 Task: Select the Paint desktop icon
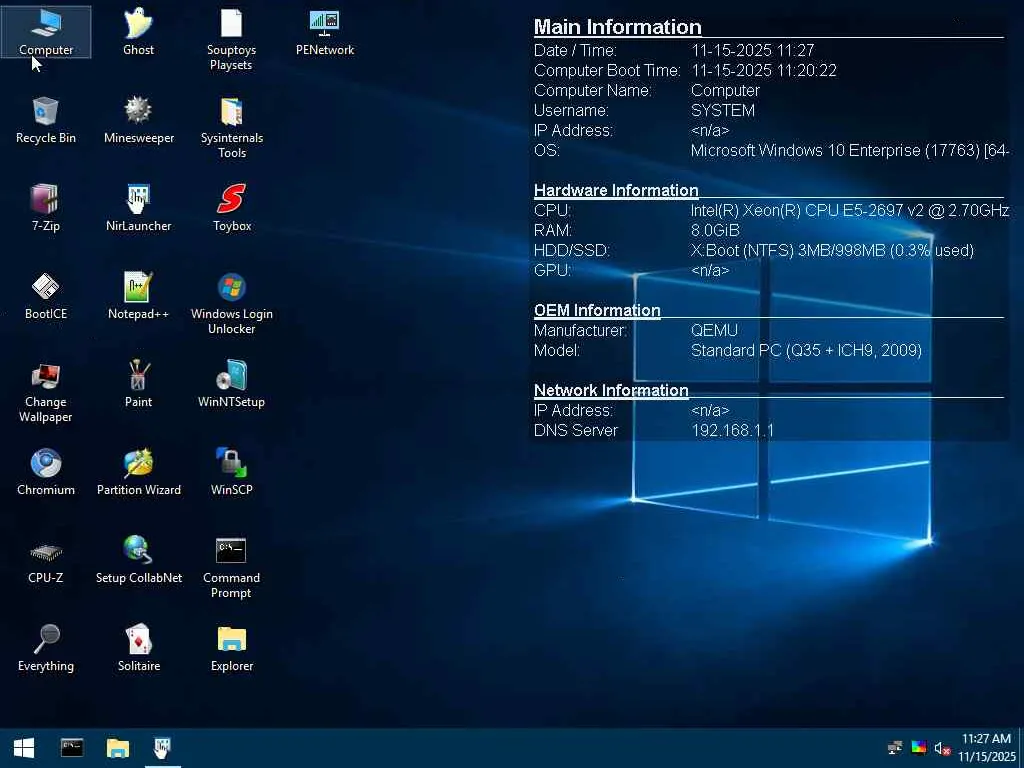pos(138,385)
